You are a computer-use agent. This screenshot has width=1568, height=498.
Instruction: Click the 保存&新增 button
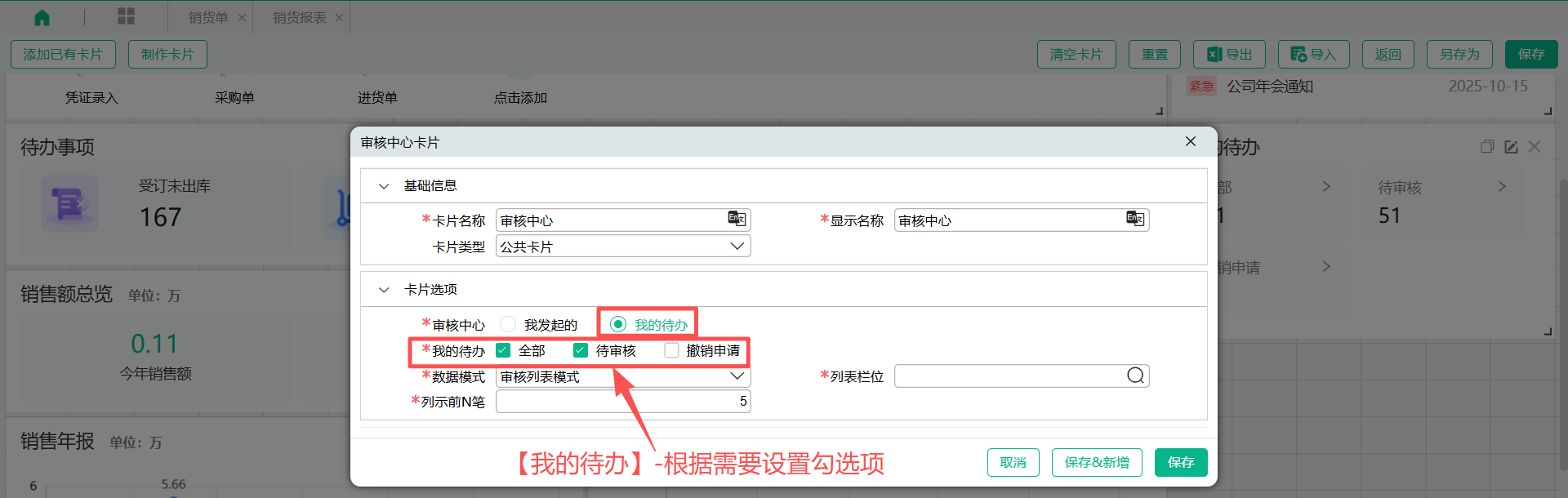point(1096,463)
